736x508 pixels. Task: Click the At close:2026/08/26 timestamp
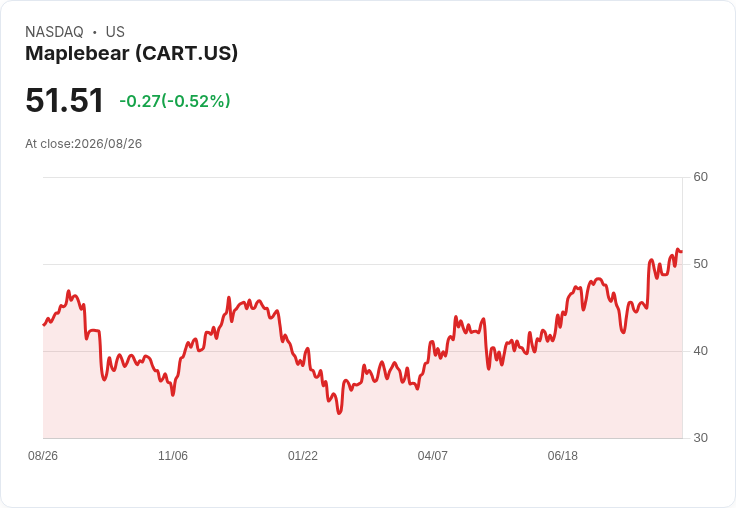tap(84, 144)
